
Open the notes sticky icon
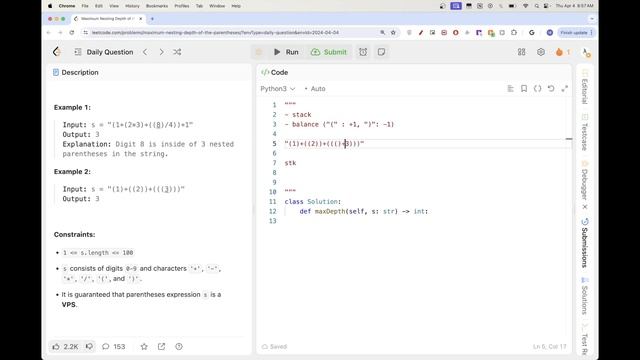point(381,52)
